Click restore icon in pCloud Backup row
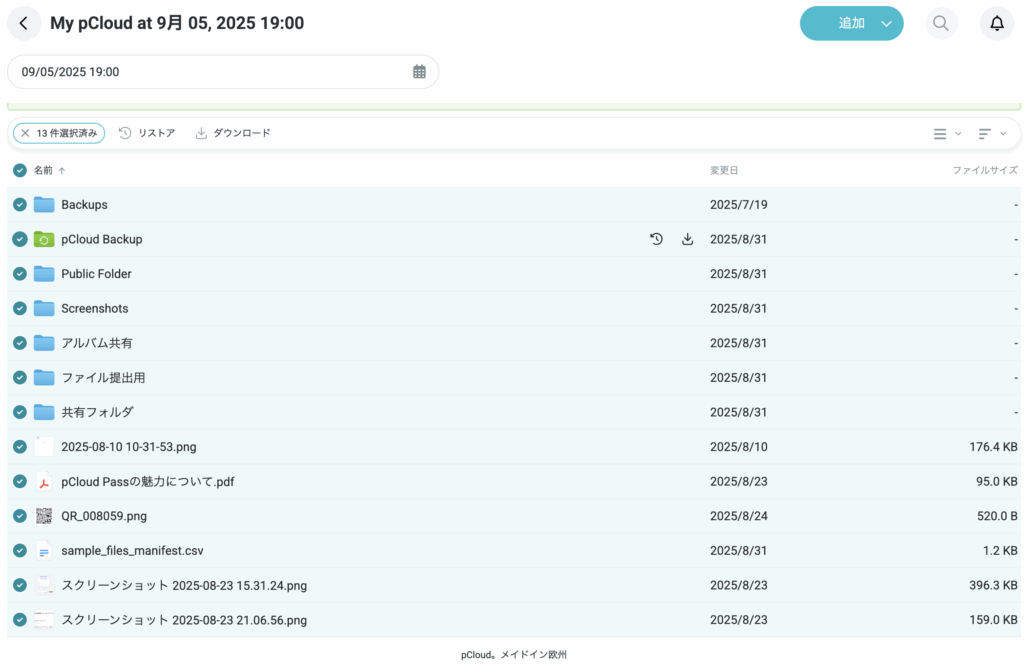Viewport: 1024px width, 672px height. click(x=656, y=239)
